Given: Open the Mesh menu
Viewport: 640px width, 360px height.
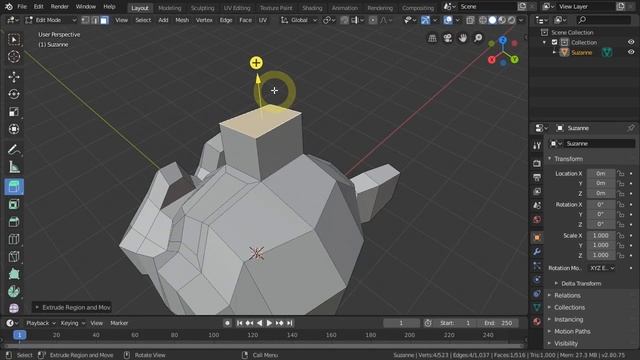Looking at the screenshot, I should (x=182, y=20).
